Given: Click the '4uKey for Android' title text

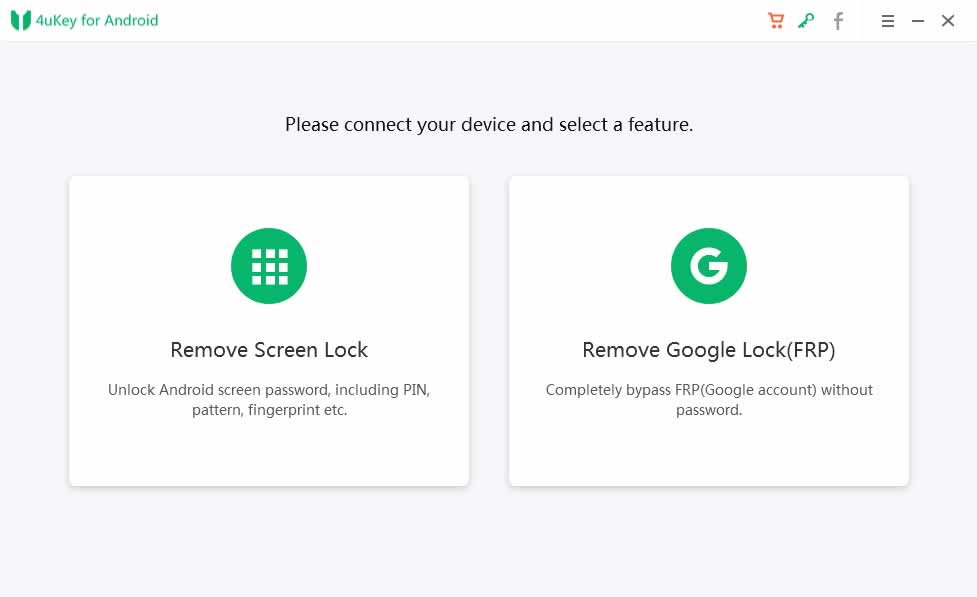Looking at the screenshot, I should [x=97, y=20].
